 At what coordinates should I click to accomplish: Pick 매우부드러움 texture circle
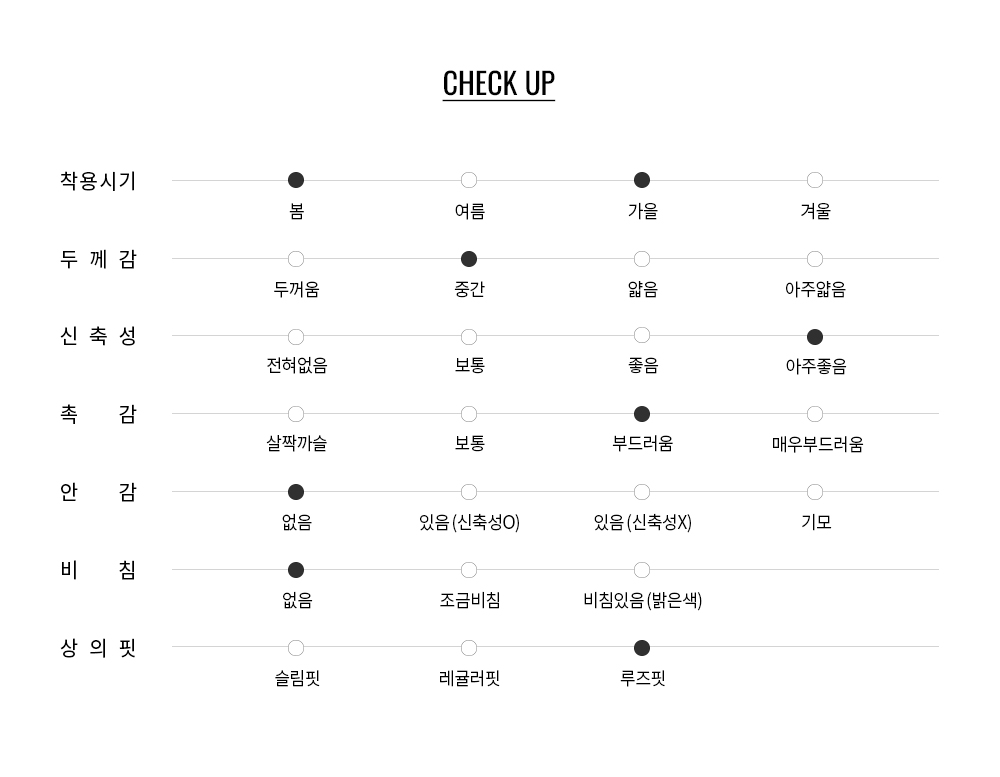tap(815, 414)
